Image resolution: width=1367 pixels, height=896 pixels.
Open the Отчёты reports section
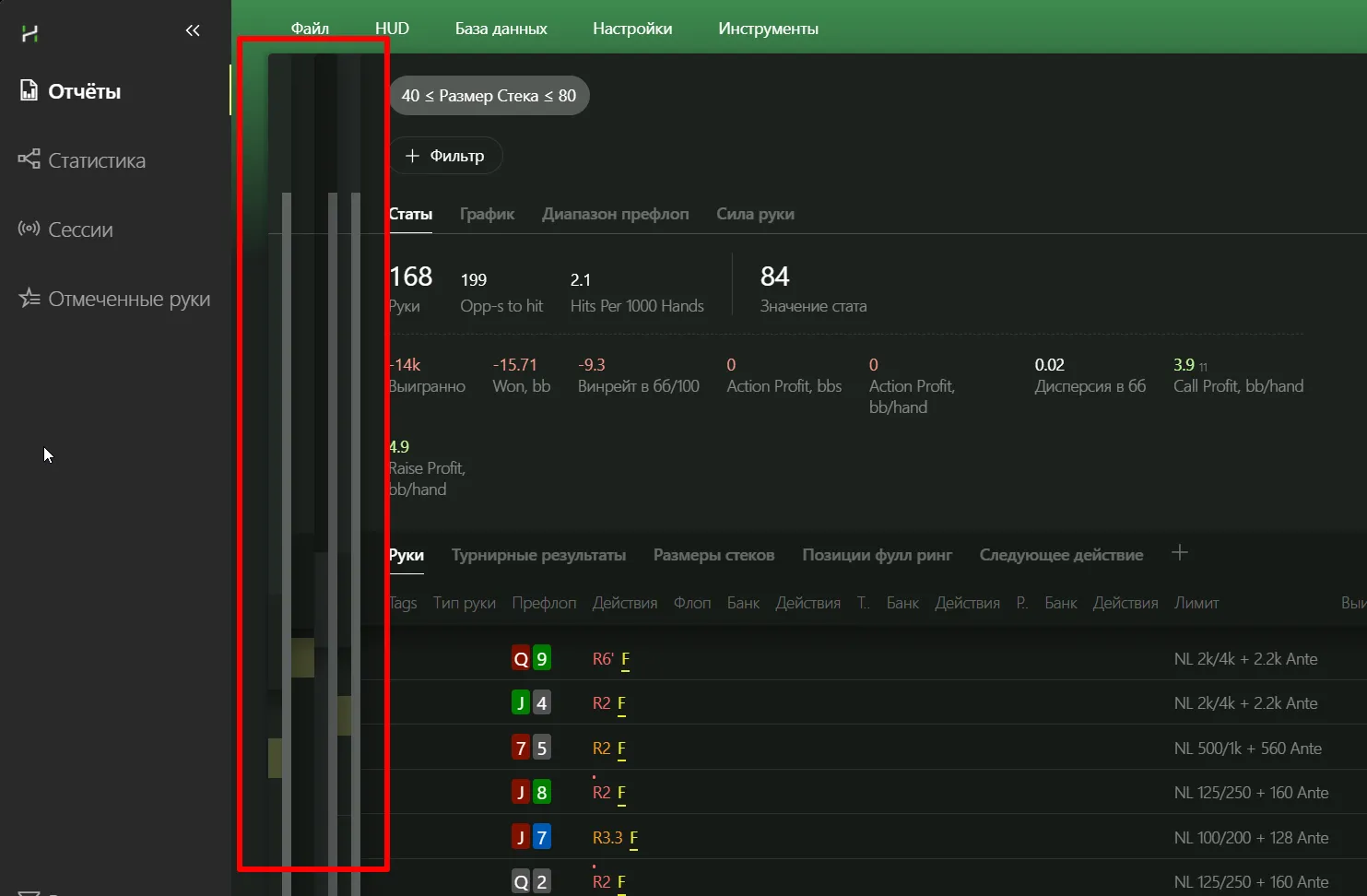click(84, 91)
